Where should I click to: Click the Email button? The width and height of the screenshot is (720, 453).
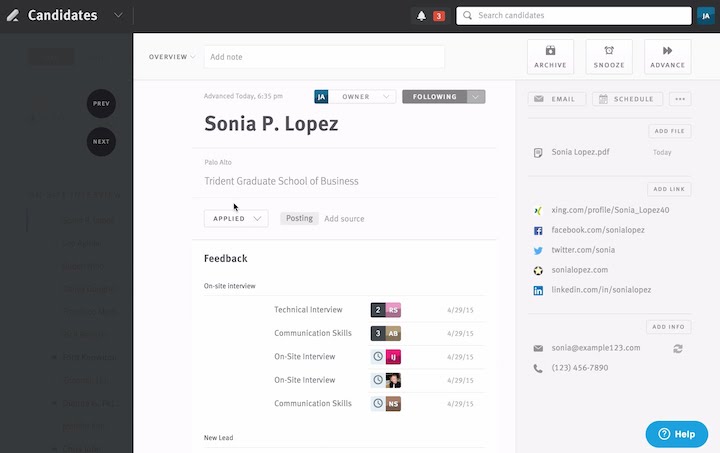point(557,99)
